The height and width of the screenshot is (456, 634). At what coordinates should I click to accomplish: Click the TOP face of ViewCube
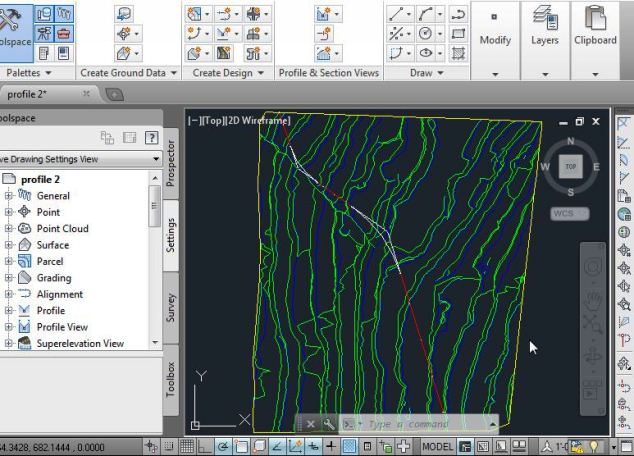coord(571,167)
